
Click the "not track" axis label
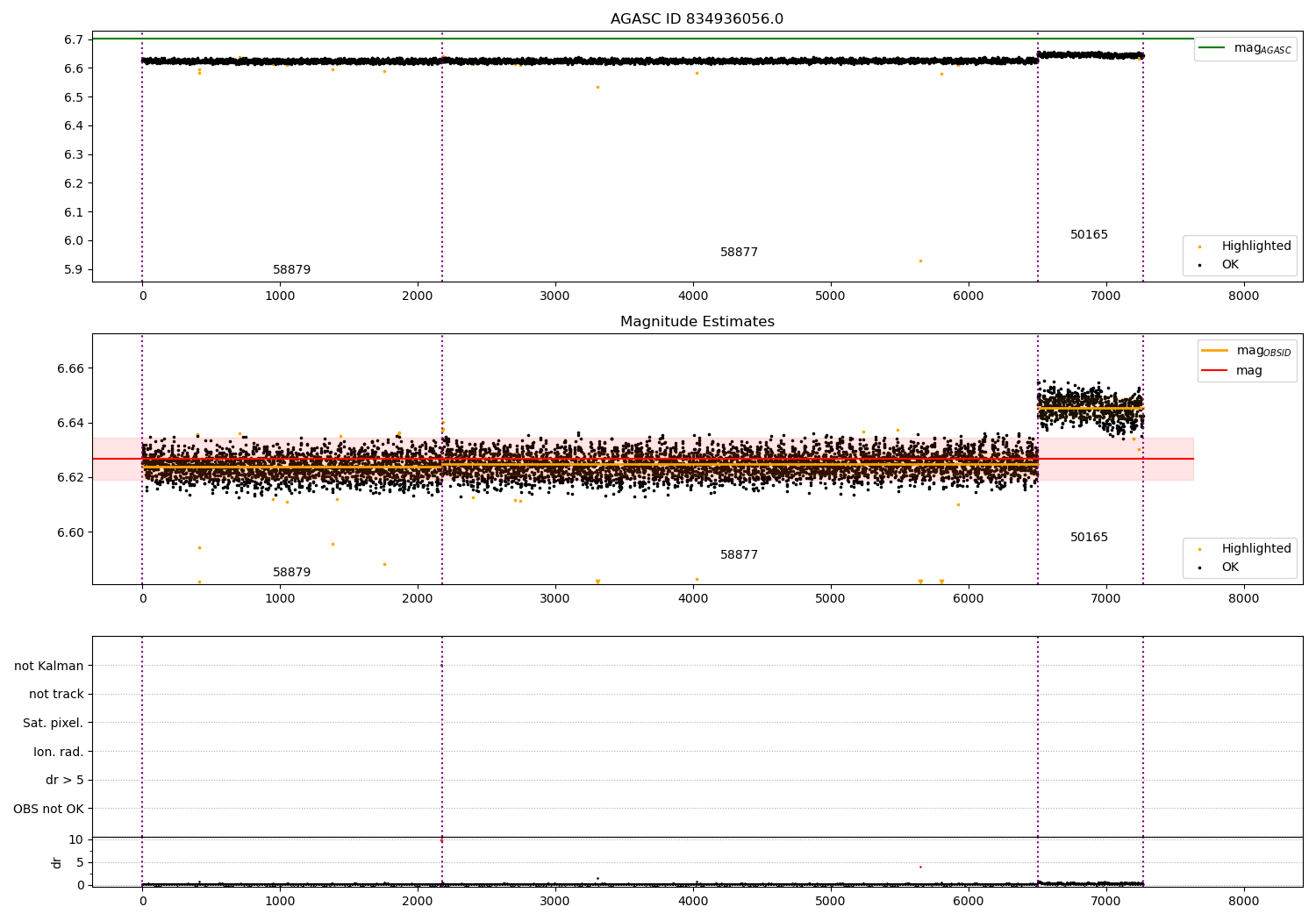56,694
